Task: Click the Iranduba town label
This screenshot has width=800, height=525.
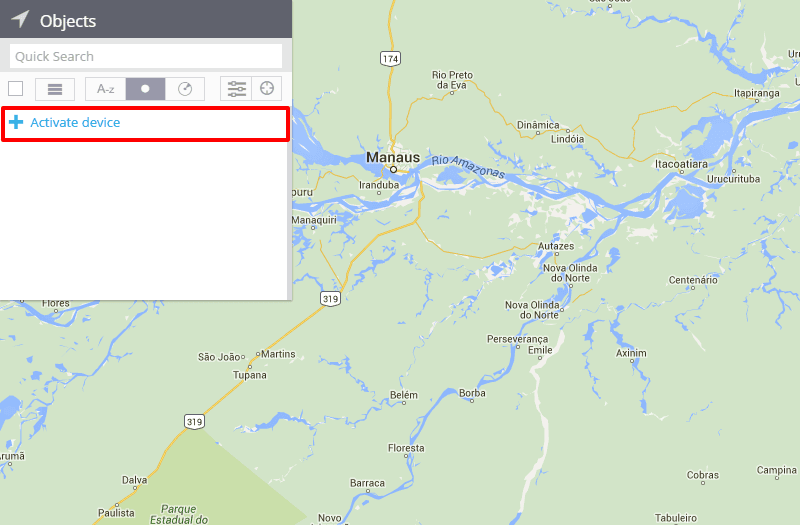Action: coord(379,185)
